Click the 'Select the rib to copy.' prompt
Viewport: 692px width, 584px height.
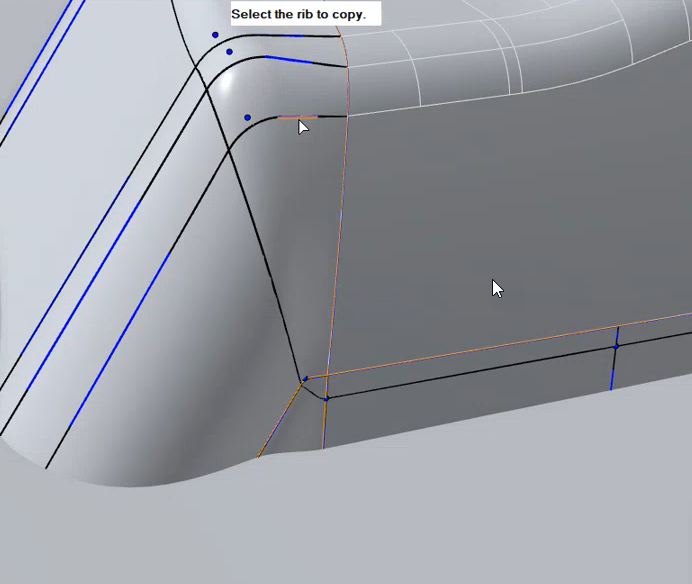coord(298,14)
